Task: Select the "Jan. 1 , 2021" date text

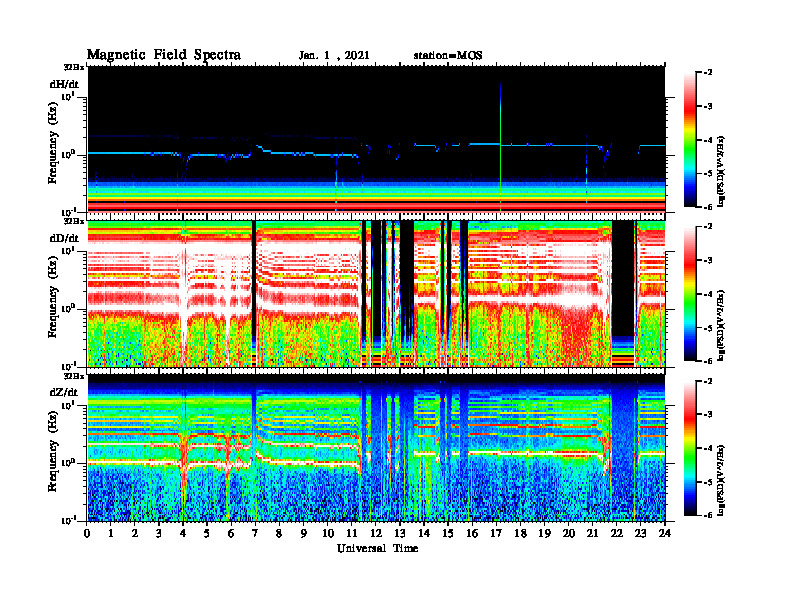Action: 334,56
